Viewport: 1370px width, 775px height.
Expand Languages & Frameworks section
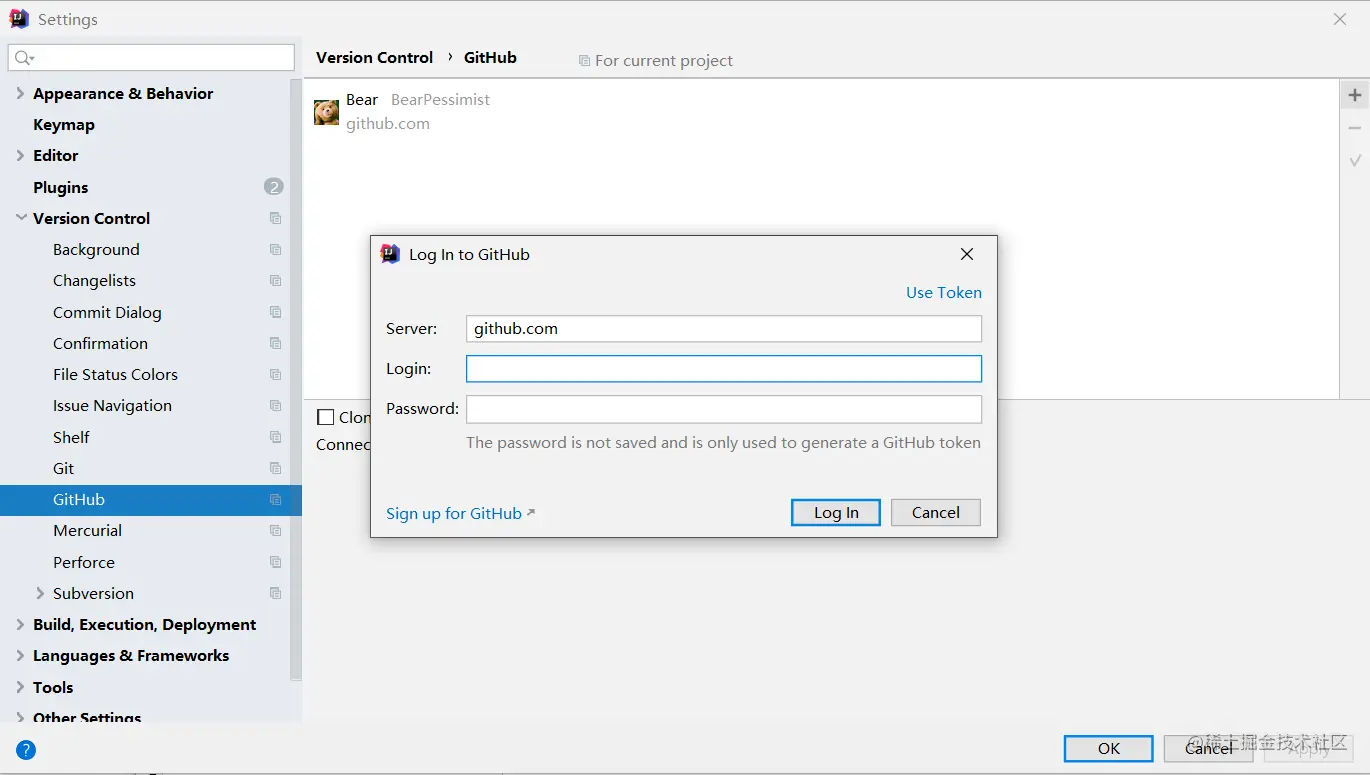20,655
